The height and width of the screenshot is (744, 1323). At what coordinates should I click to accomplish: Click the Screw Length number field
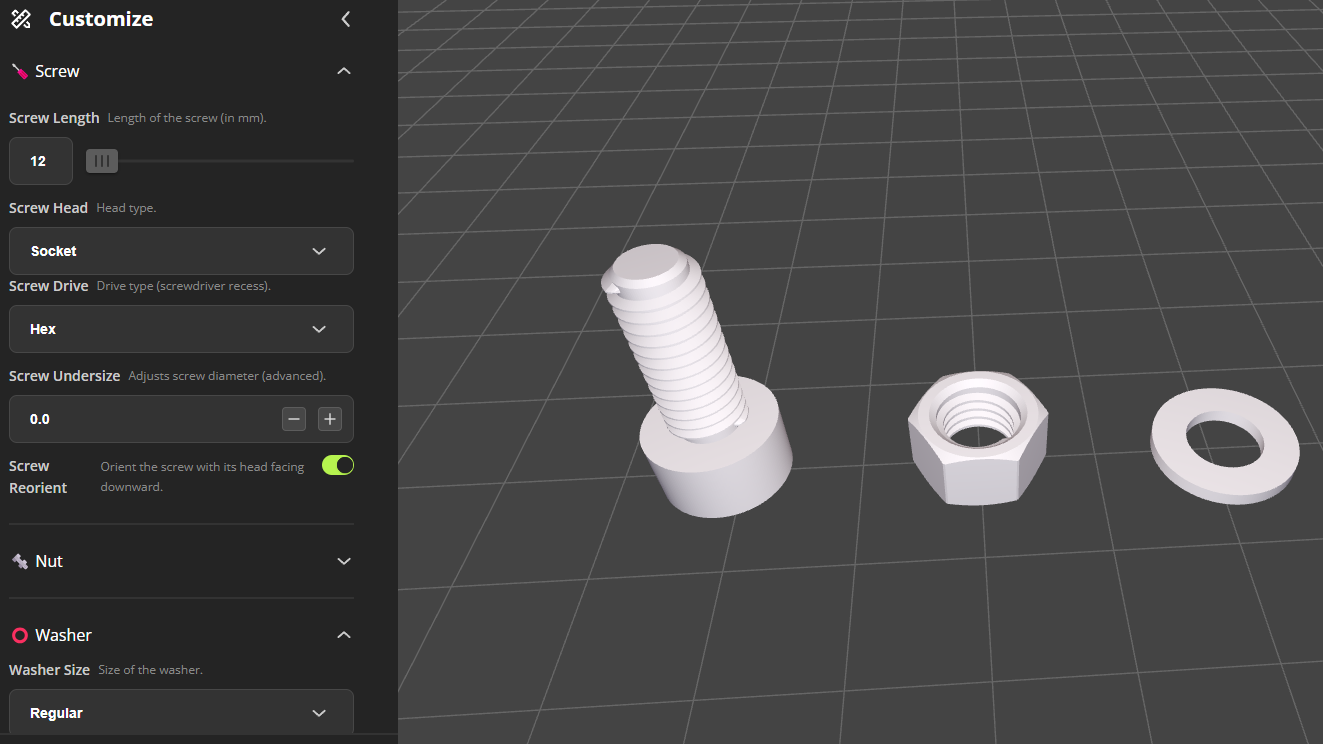click(40, 161)
